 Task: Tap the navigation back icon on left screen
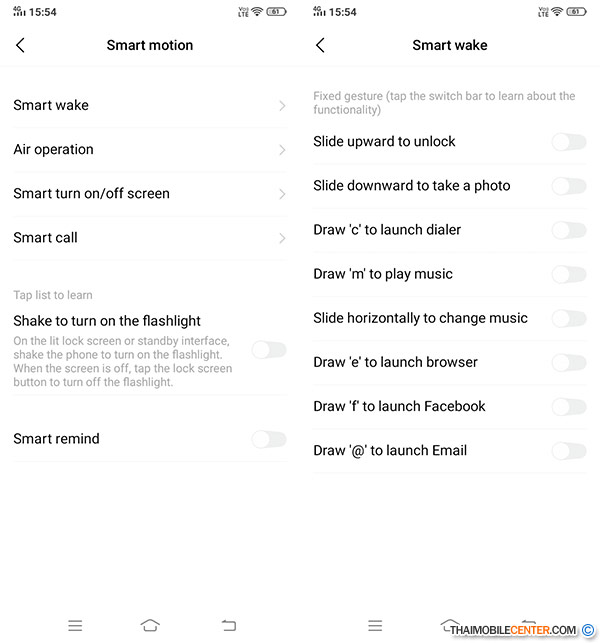point(229,626)
